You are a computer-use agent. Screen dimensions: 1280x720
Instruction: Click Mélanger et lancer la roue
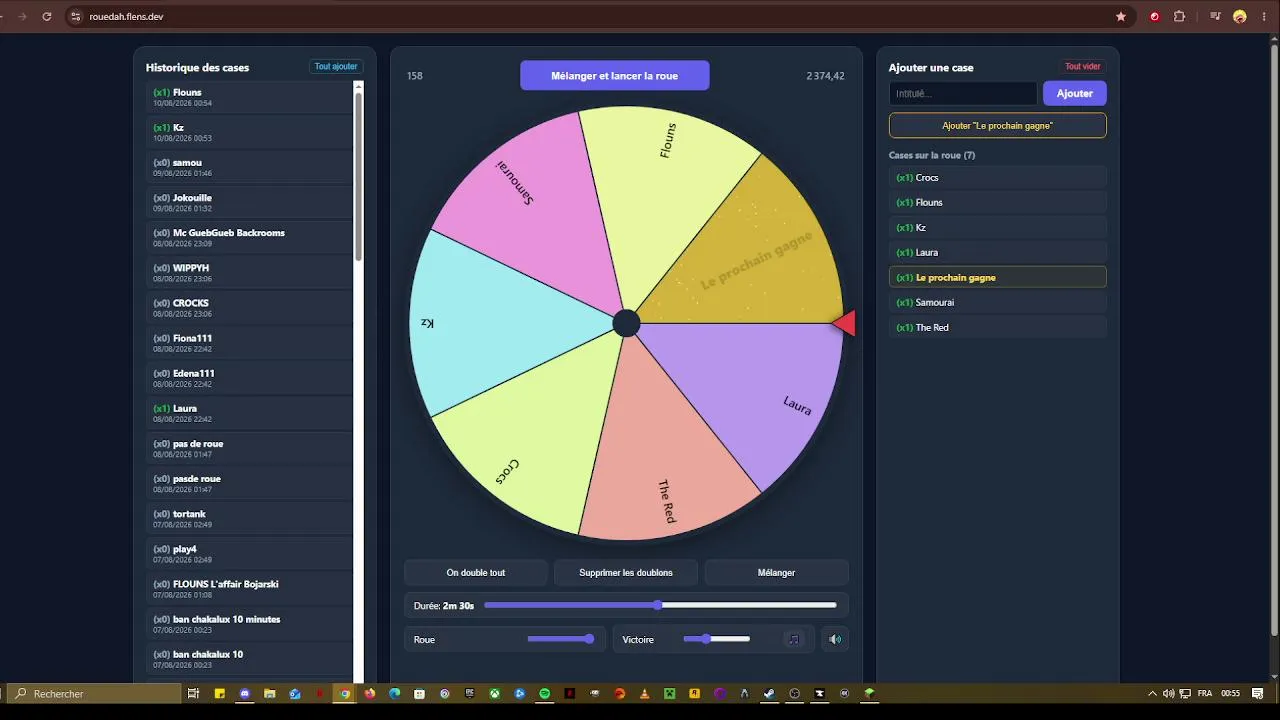614,76
